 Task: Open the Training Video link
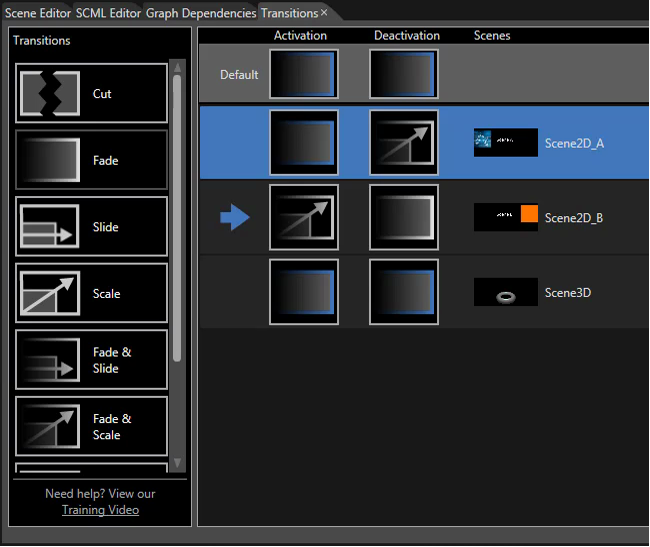[x=100, y=510]
